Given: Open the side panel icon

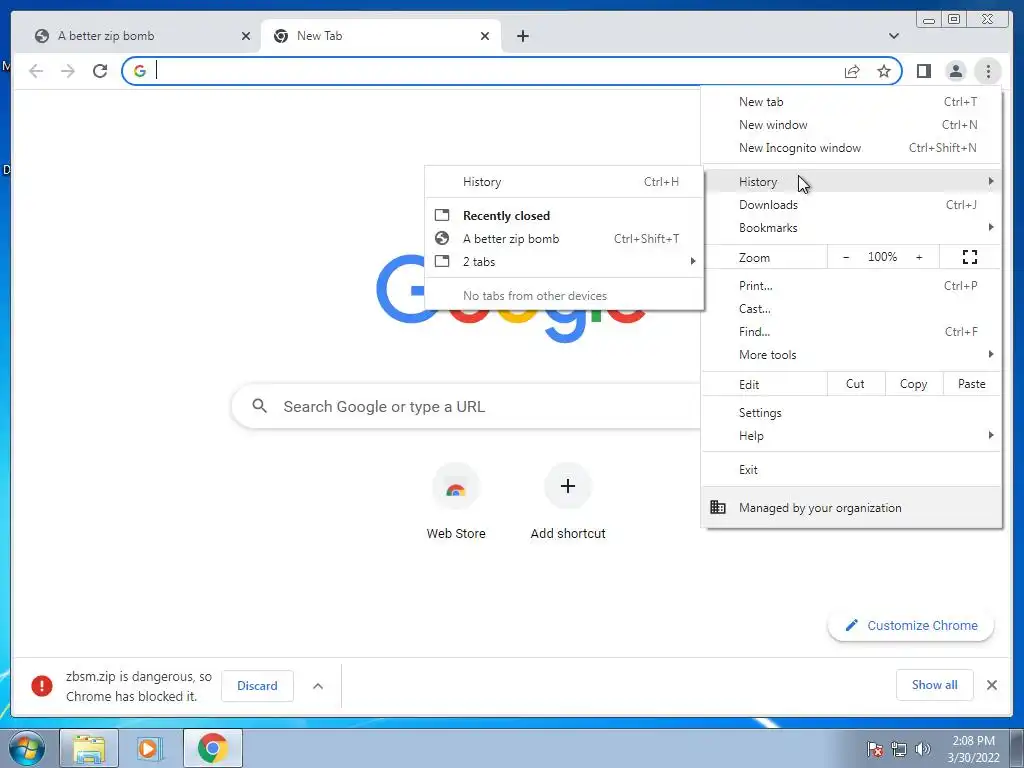Looking at the screenshot, I should click(923, 71).
